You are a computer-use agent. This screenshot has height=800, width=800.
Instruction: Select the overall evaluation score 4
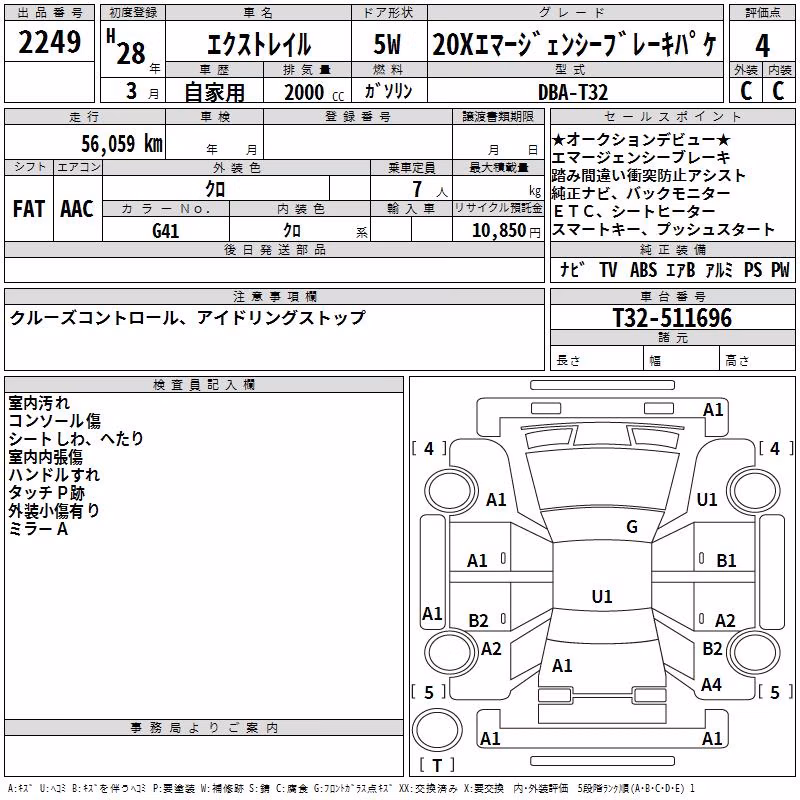762,45
